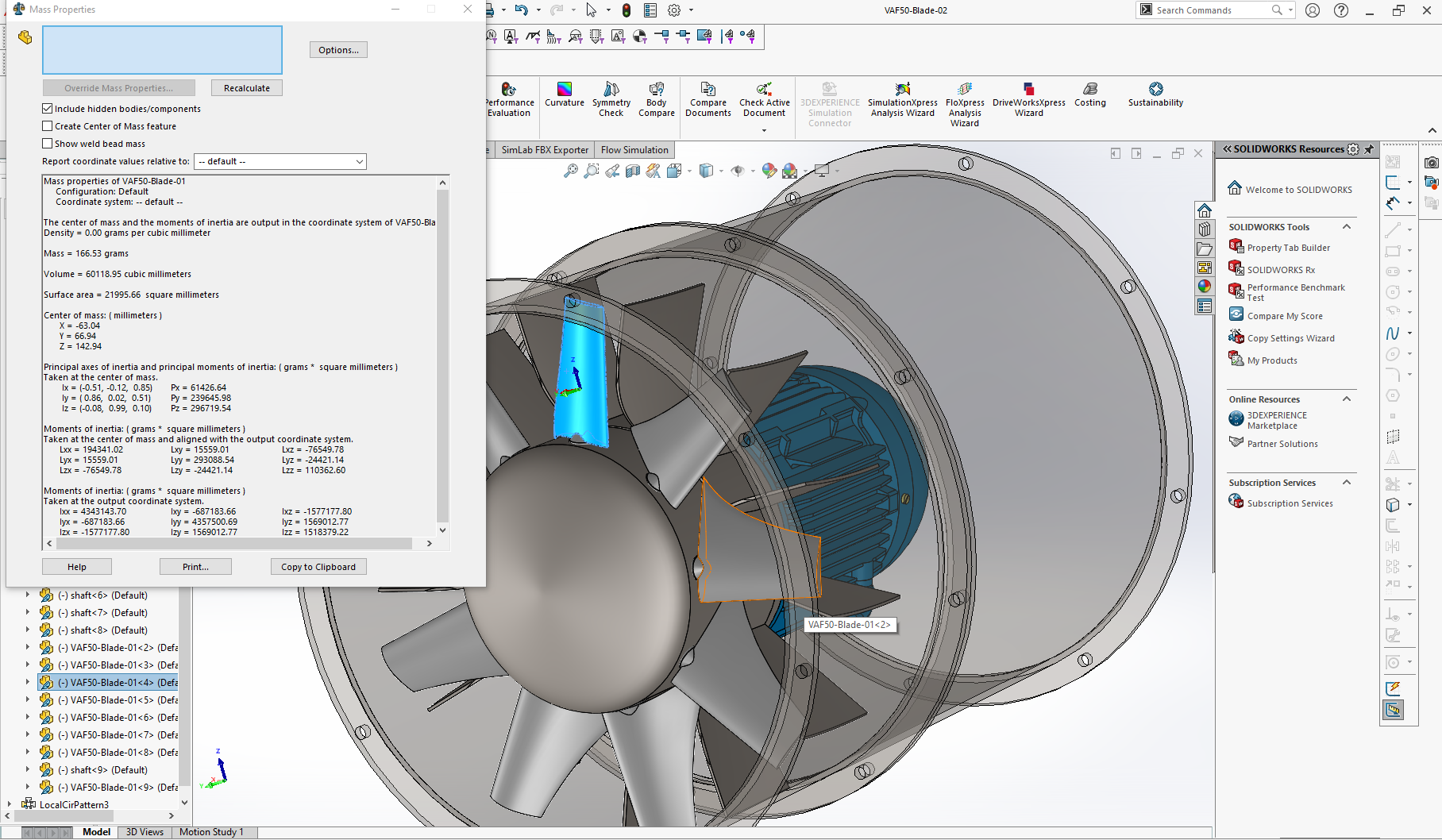1442x840 pixels.
Task: Click the Options... button
Action: pyautogui.click(x=338, y=50)
